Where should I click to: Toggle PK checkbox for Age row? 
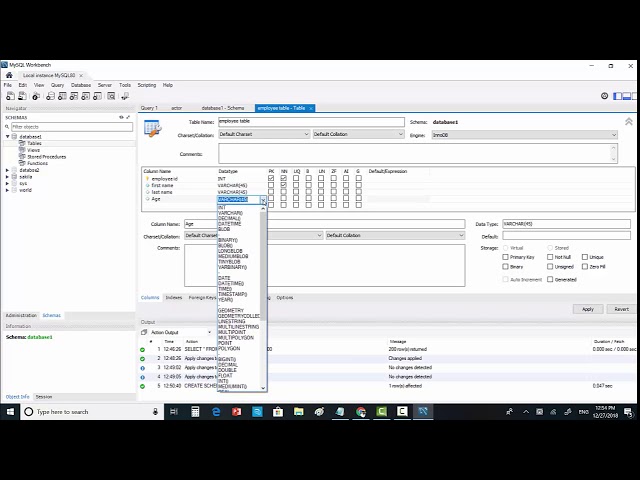271,199
